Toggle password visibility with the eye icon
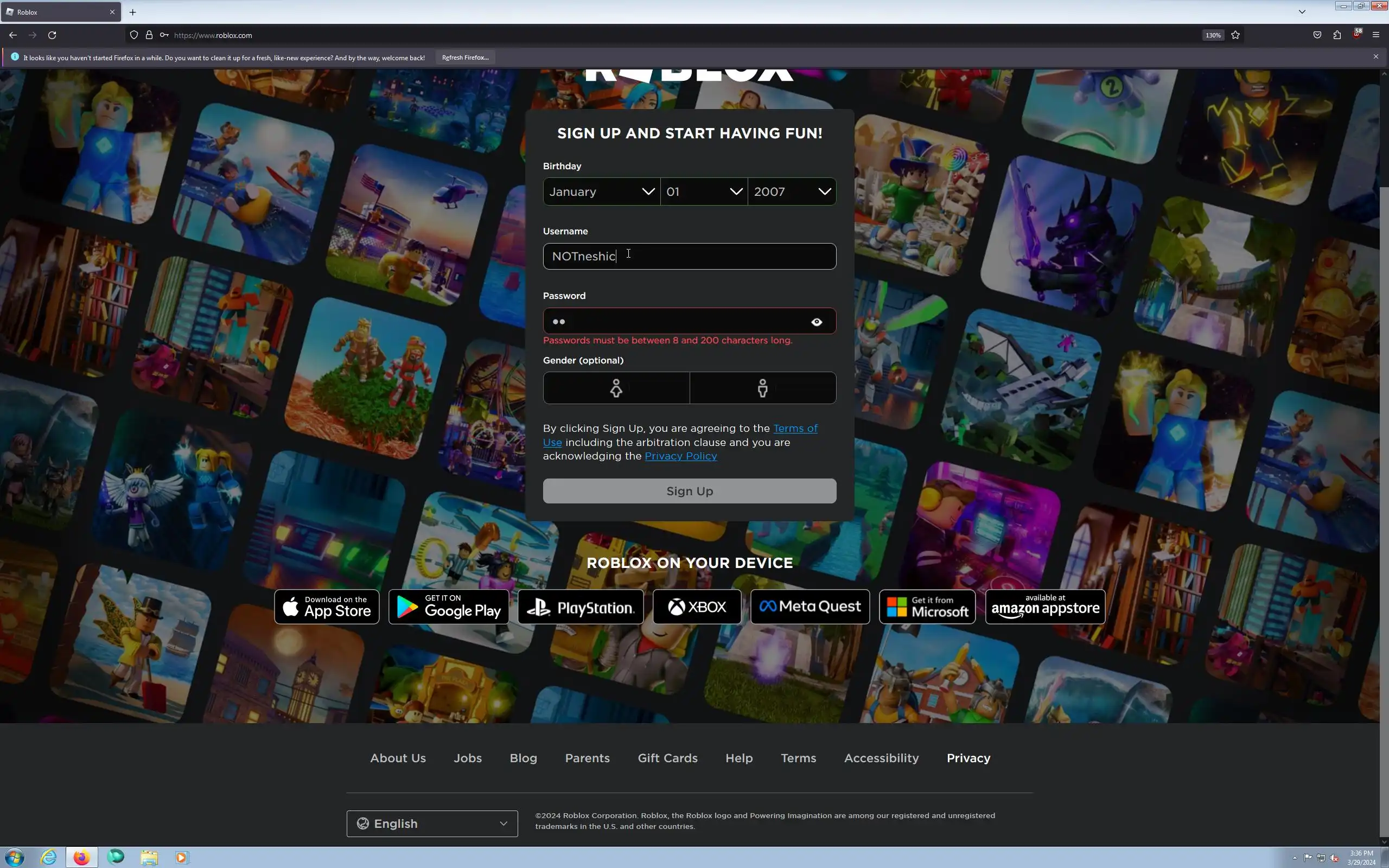The width and height of the screenshot is (1389, 868). [816, 322]
